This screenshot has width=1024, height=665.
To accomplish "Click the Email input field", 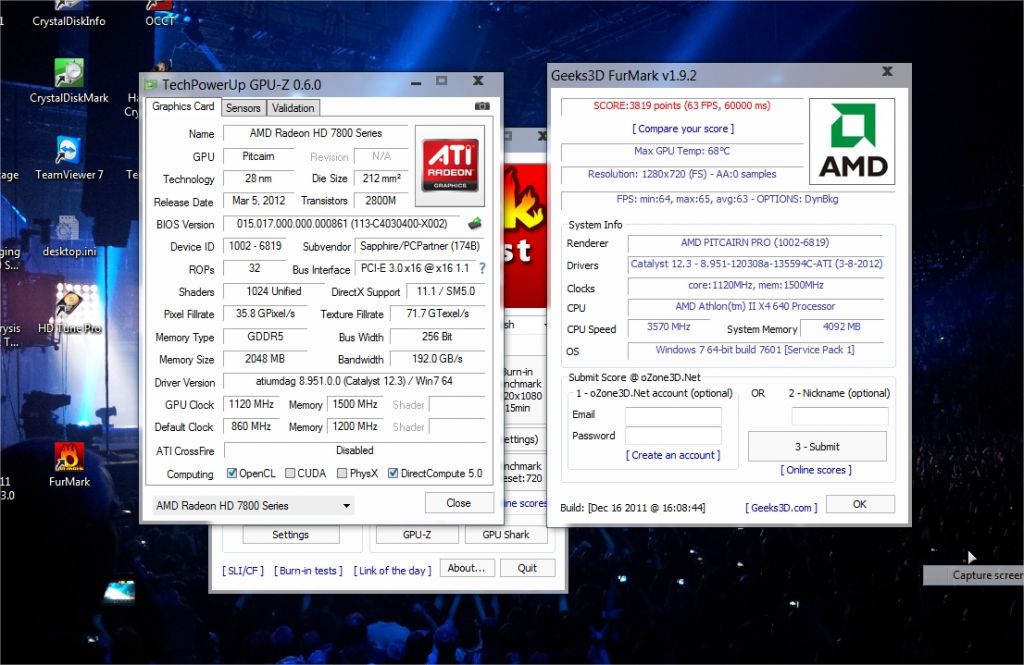I will 673,415.
